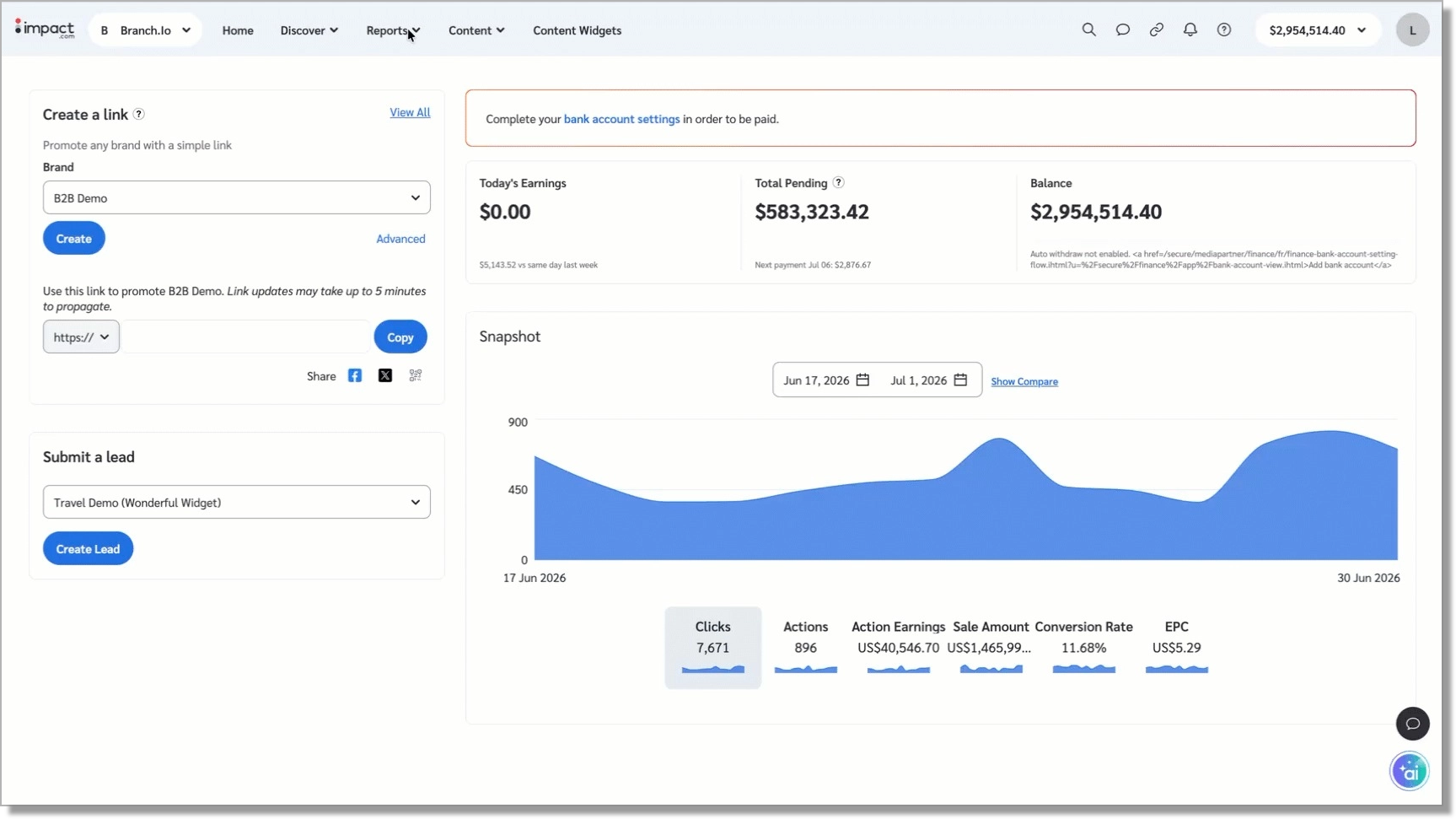Open the dark live chat bubble
The height and width of the screenshot is (819, 1456).
[x=1412, y=724]
